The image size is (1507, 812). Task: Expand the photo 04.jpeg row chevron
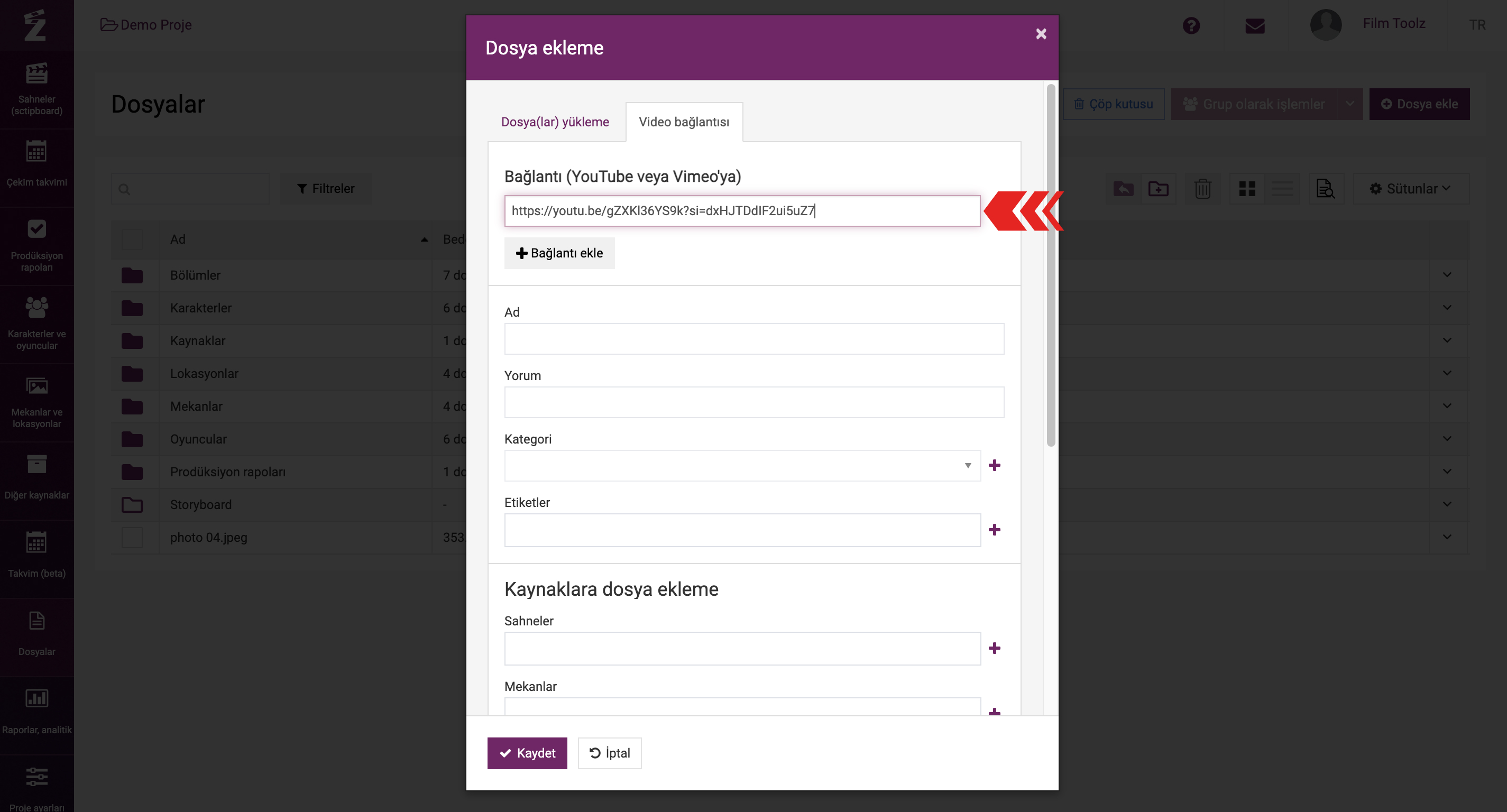pos(1447,537)
